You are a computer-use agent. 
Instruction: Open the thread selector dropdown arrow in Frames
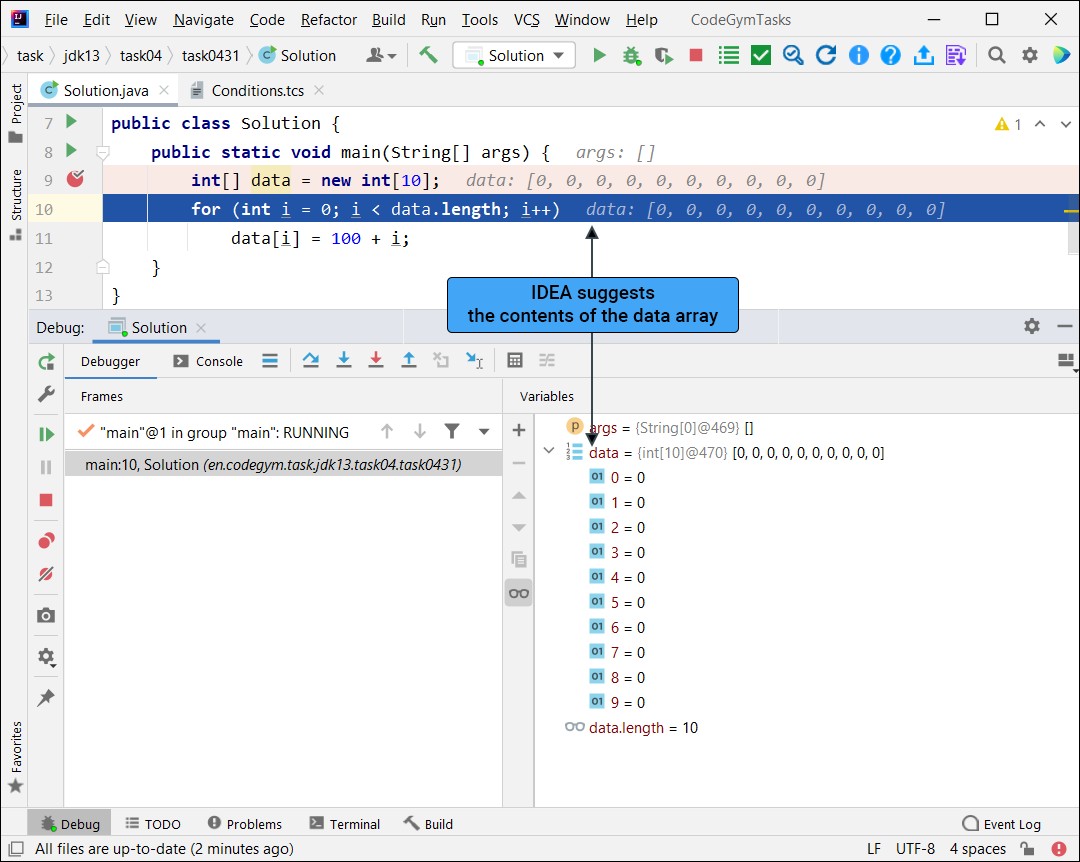point(484,432)
